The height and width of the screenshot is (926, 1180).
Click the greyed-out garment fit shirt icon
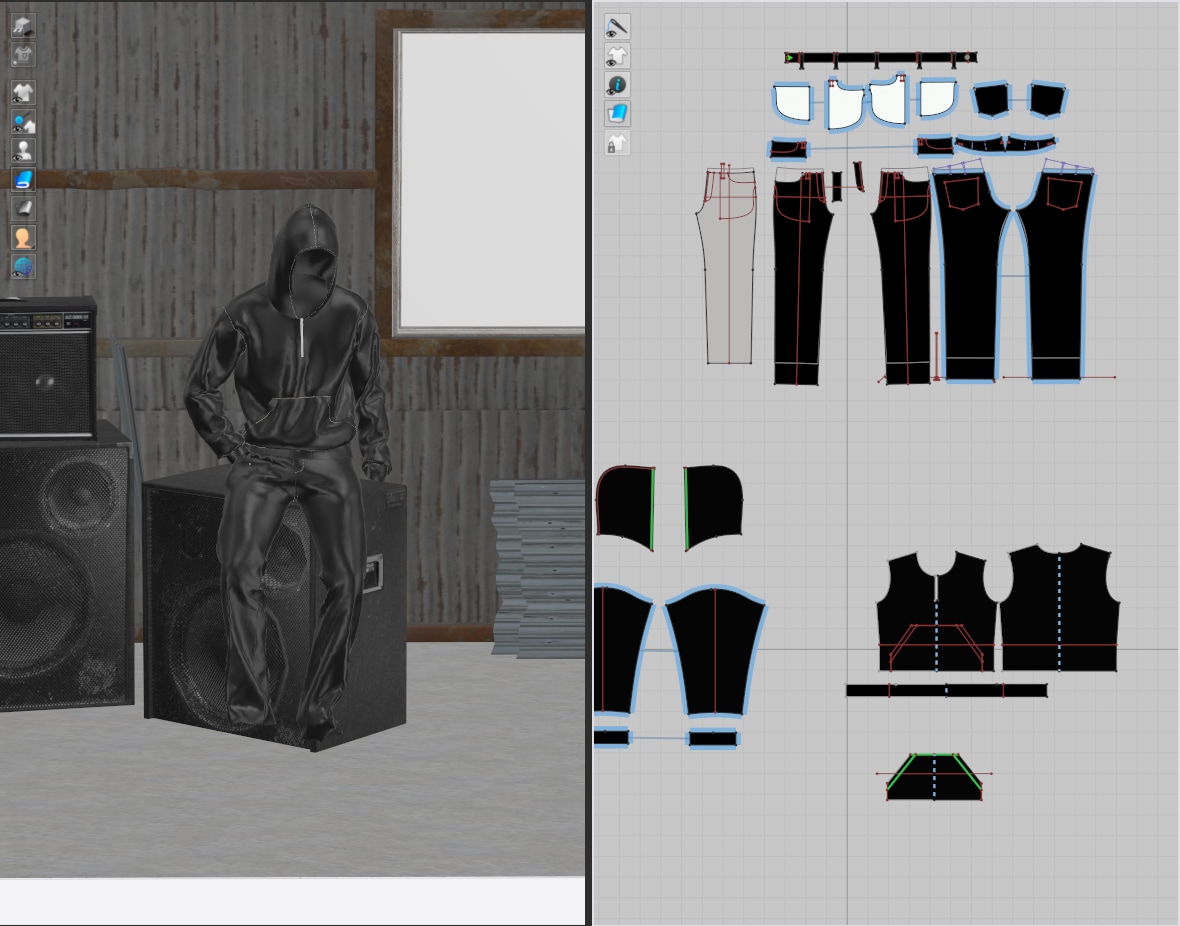coord(23,54)
